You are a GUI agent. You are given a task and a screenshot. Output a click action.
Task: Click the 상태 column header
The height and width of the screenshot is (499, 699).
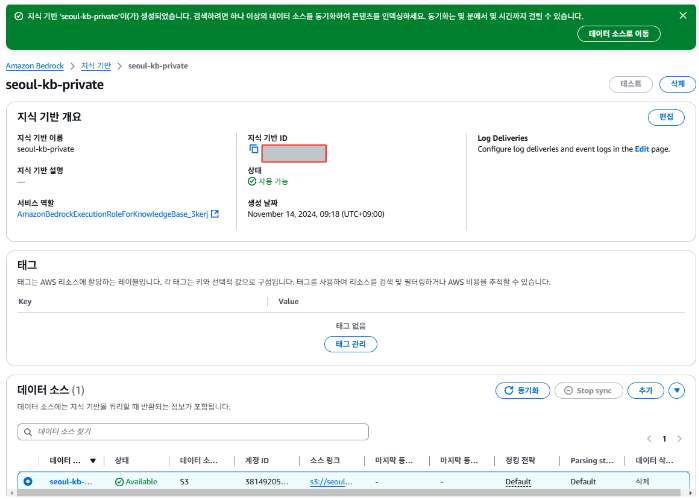(x=122, y=460)
